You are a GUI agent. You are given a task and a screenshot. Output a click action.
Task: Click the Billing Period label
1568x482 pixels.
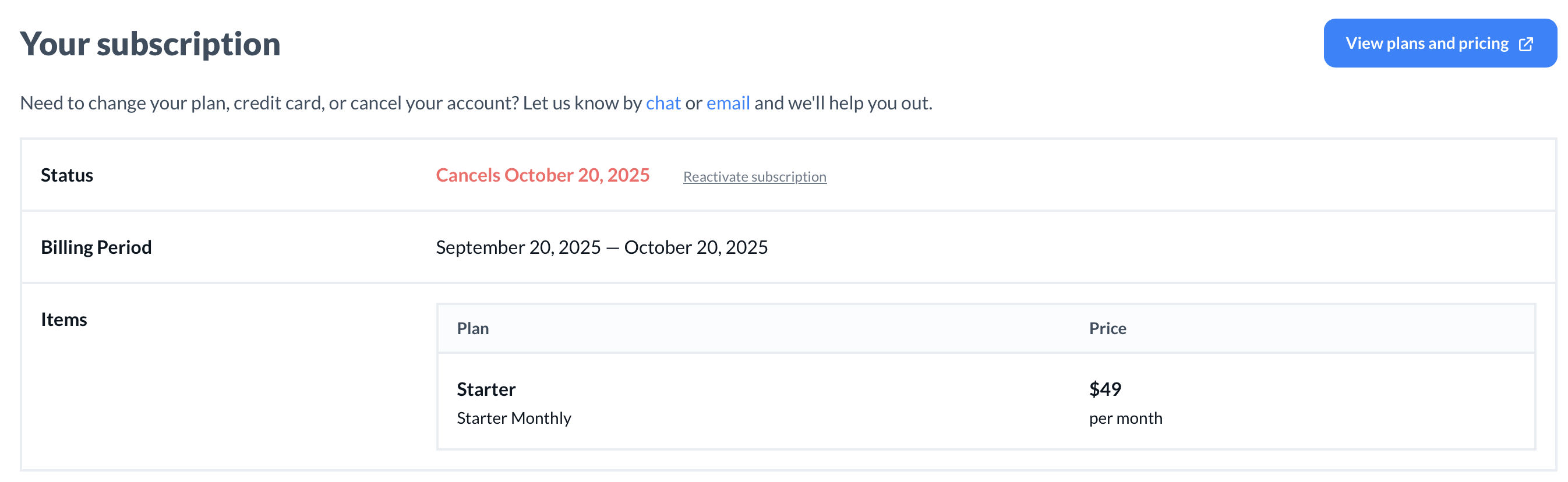tap(96, 247)
